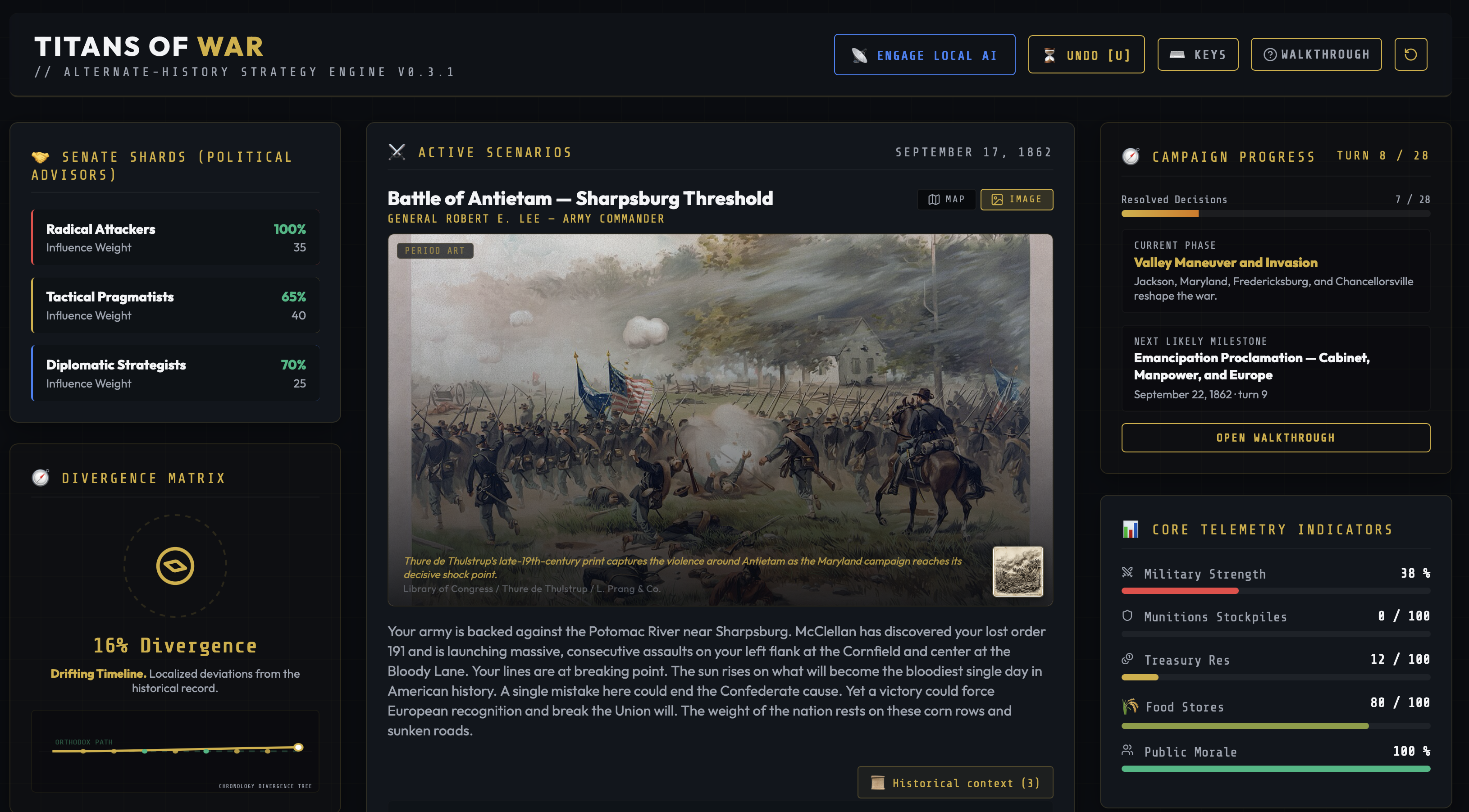
Task: Expand Historical context (3)
Action: click(x=955, y=783)
